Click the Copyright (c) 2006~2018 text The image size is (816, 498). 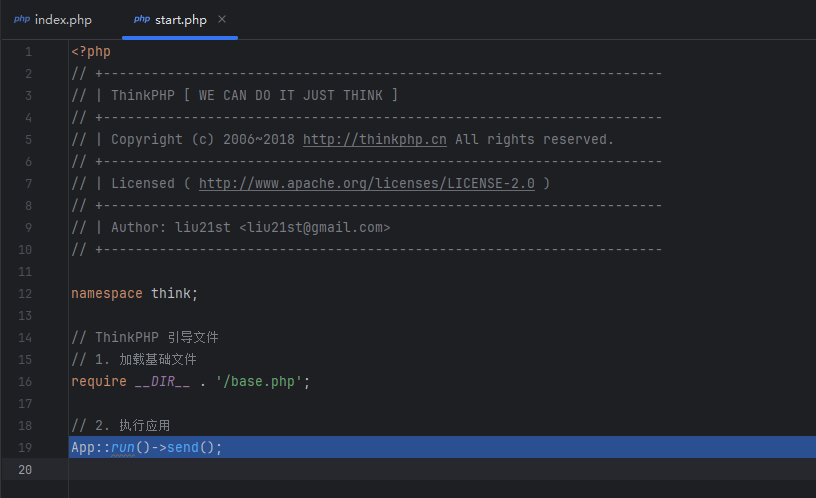click(203, 139)
